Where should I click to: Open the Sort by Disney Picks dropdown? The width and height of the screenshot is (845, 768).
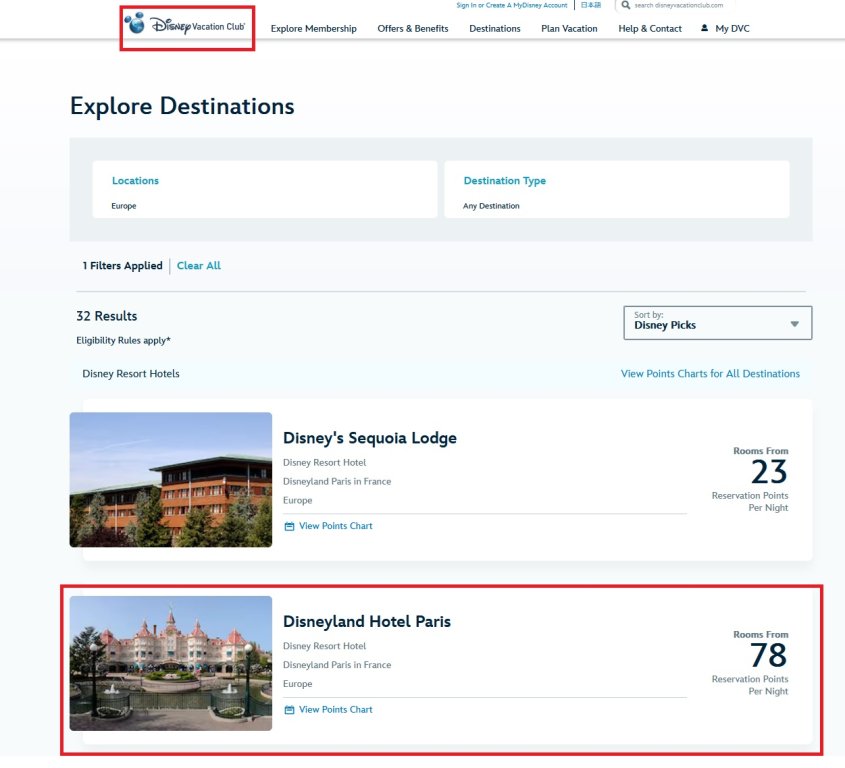[x=717, y=322]
